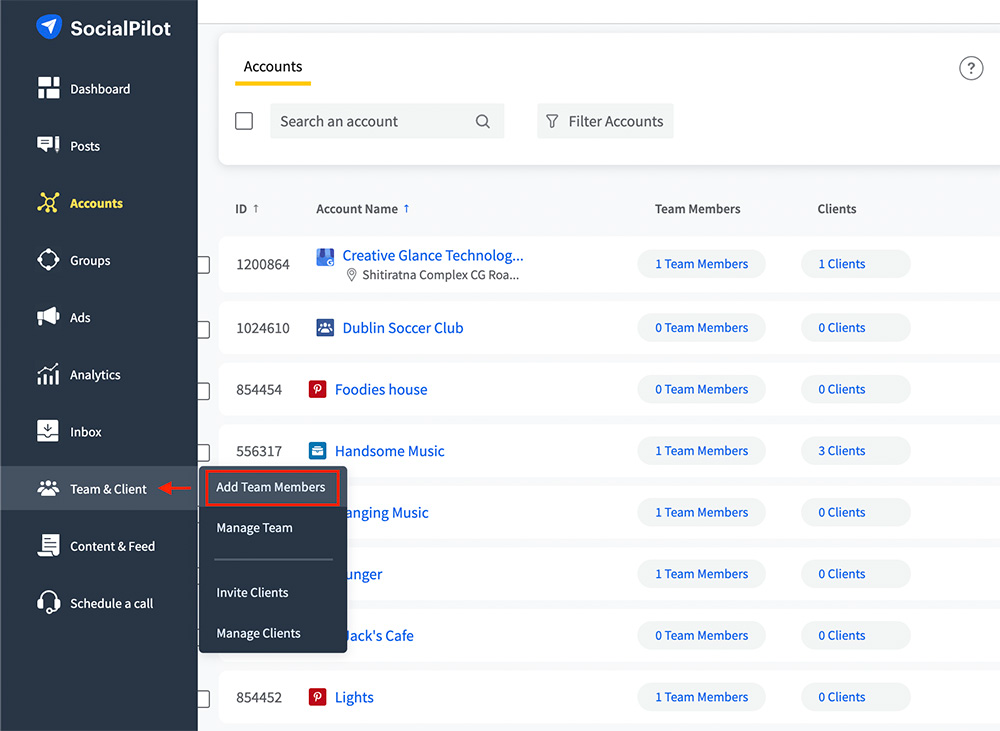Tick the checkbox for account 854452
1000x731 pixels.
(203, 698)
